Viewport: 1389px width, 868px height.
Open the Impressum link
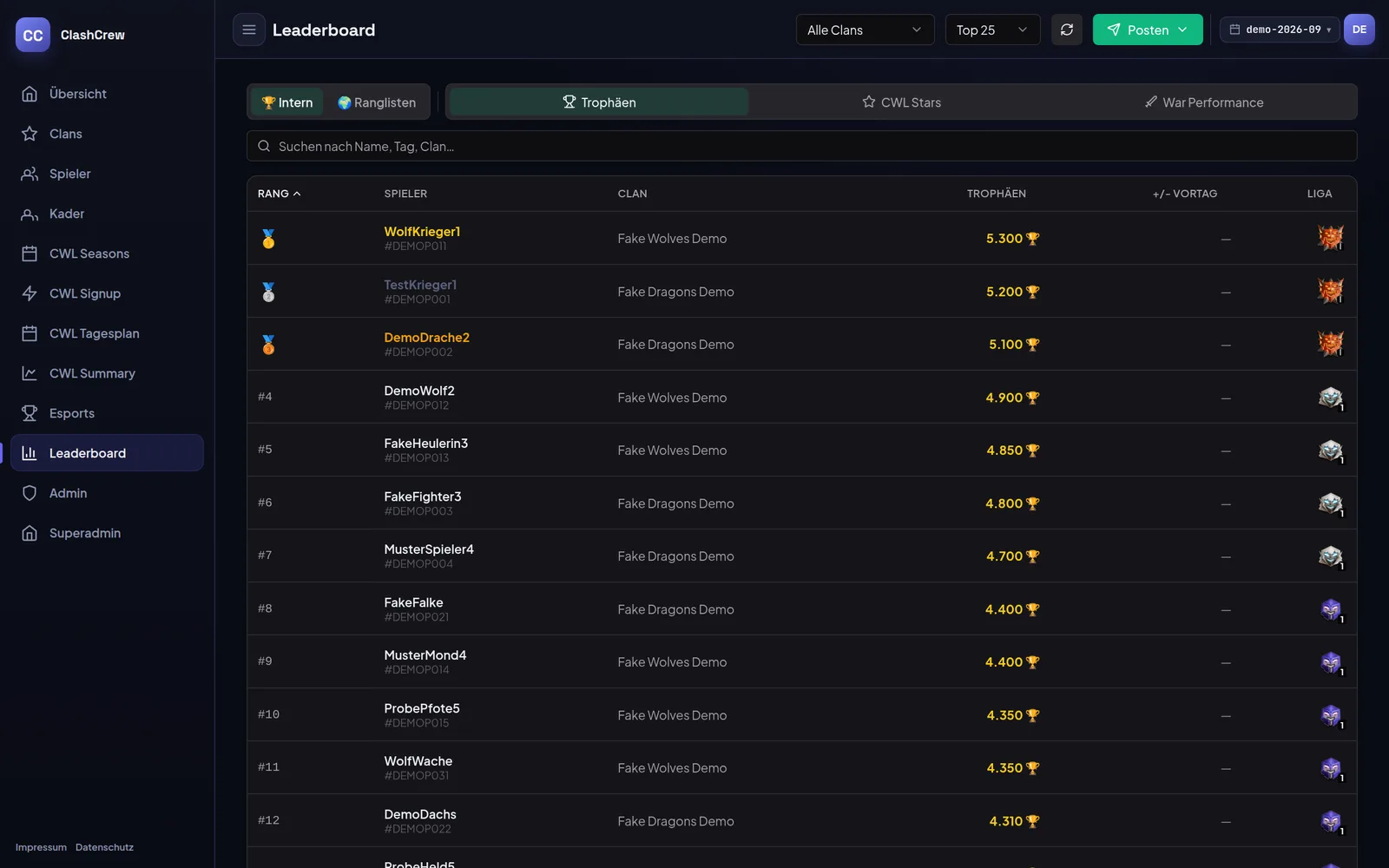(x=41, y=847)
